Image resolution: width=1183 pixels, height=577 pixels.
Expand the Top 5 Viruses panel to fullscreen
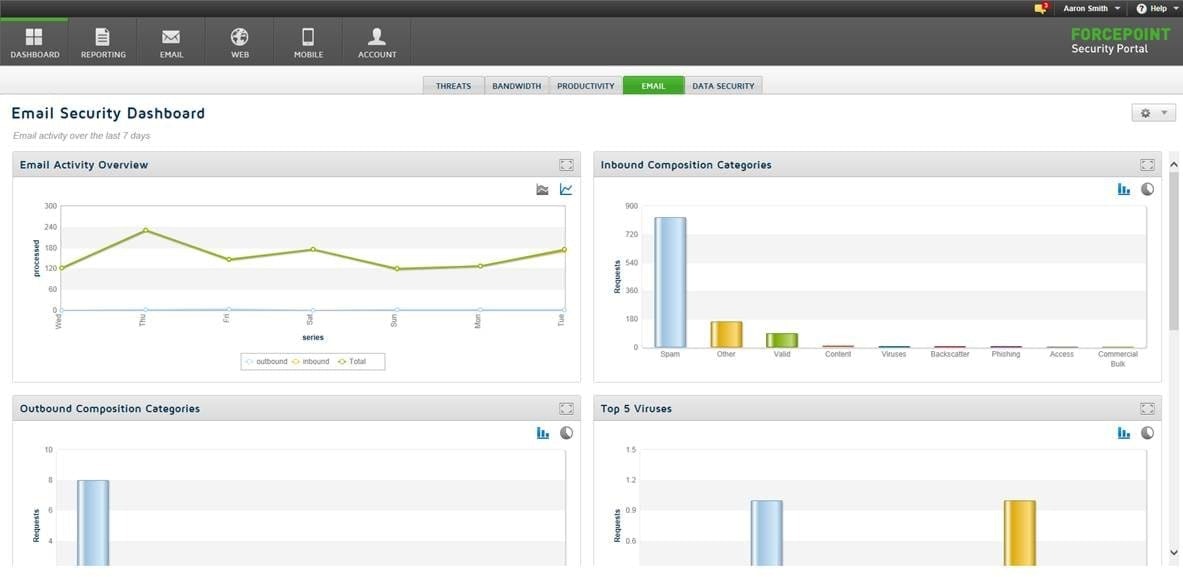coord(1147,408)
